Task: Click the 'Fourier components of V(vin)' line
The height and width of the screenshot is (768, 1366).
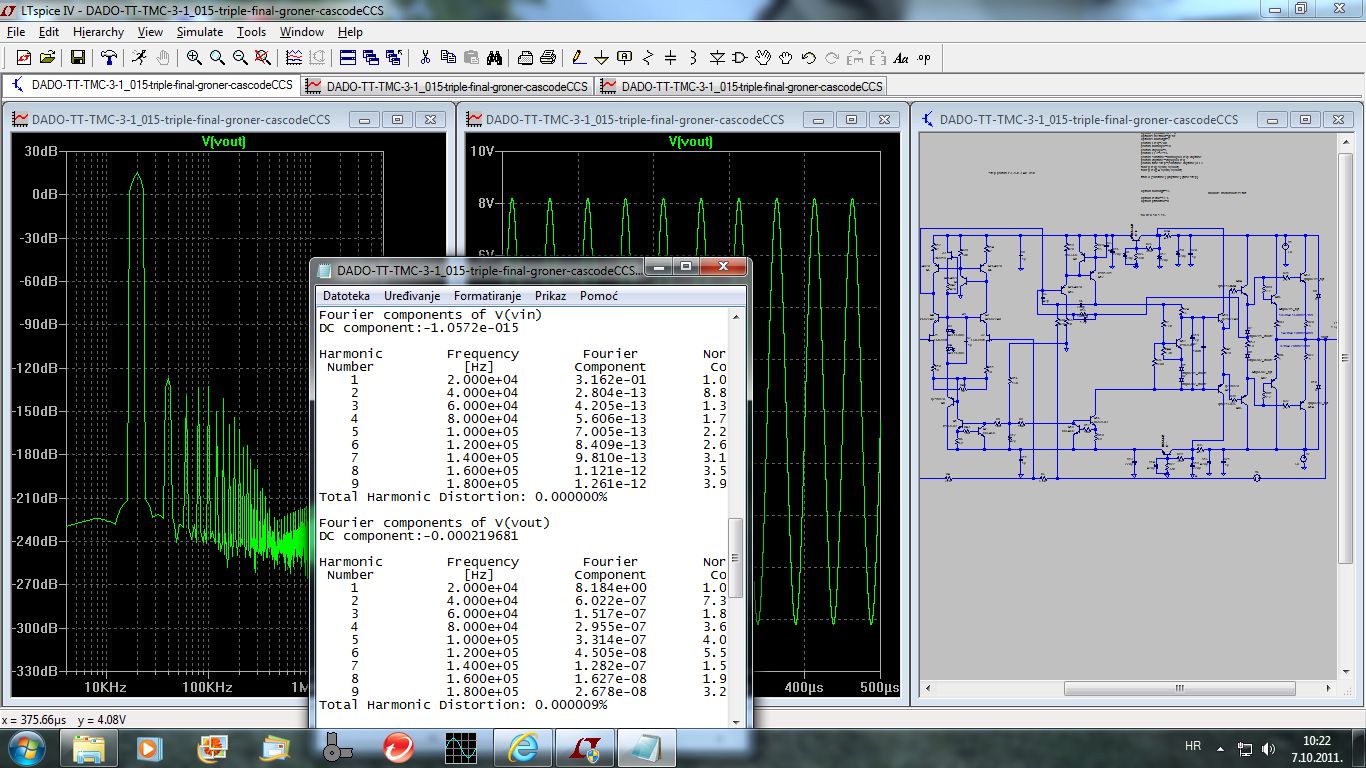Action: tap(430, 315)
